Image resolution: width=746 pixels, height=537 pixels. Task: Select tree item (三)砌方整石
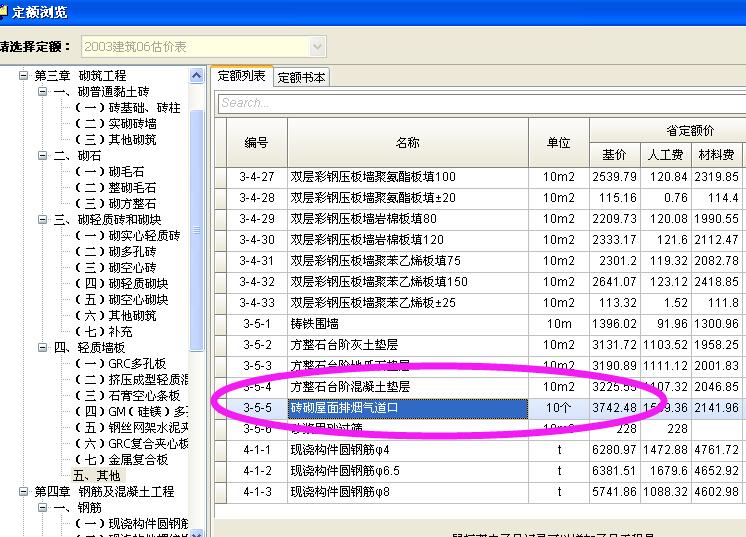click(x=116, y=204)
